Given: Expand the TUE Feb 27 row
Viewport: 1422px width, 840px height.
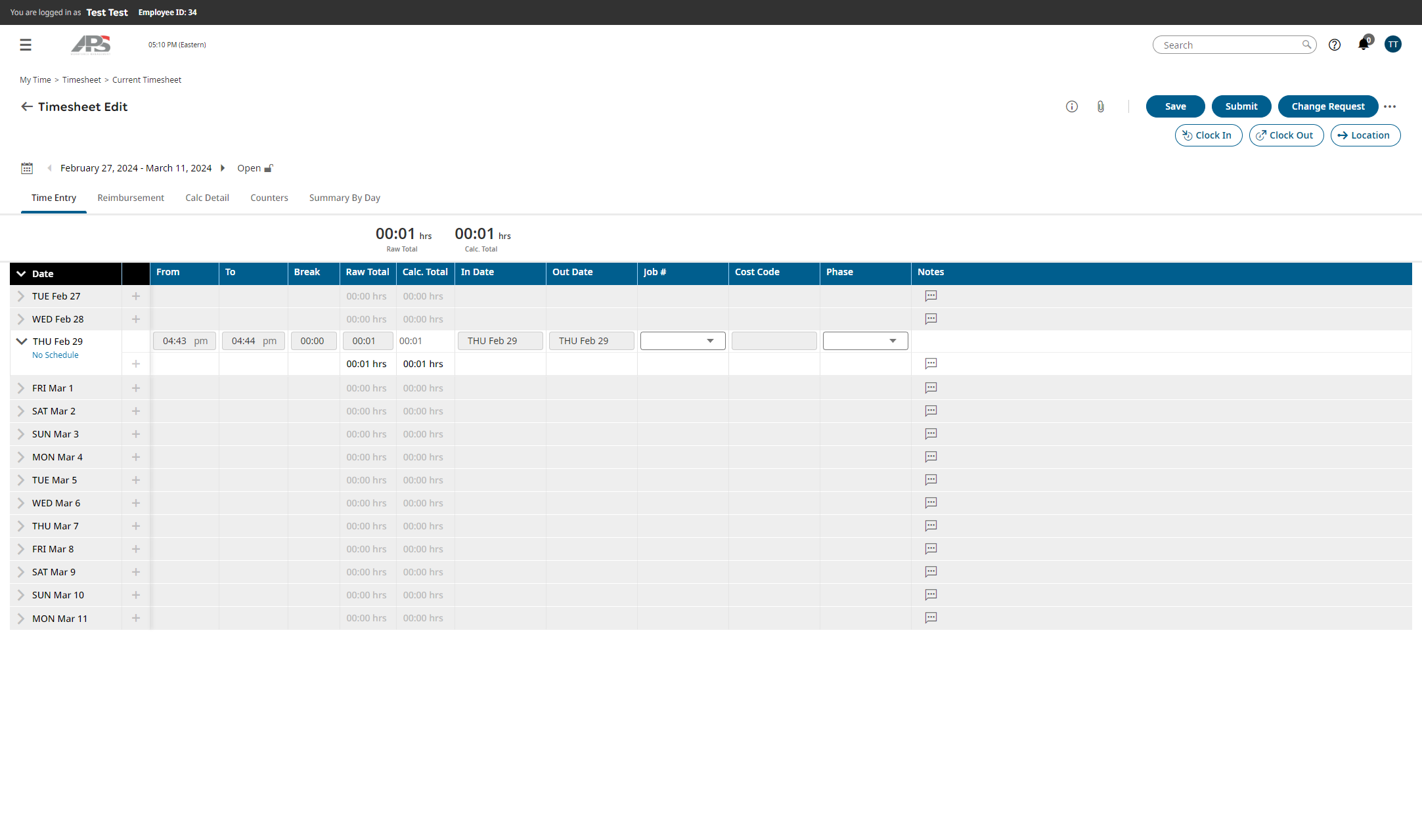Looking at the screenshot, I should [x=21, y=296].
